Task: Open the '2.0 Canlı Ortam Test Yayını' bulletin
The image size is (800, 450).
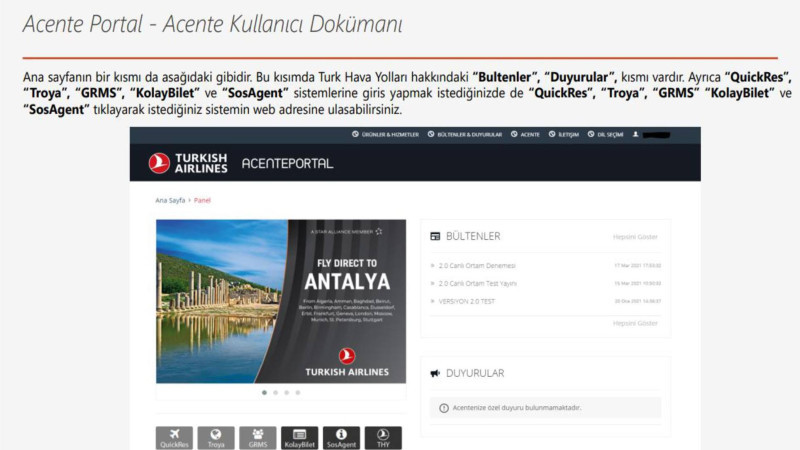Action: pos(478,284)
